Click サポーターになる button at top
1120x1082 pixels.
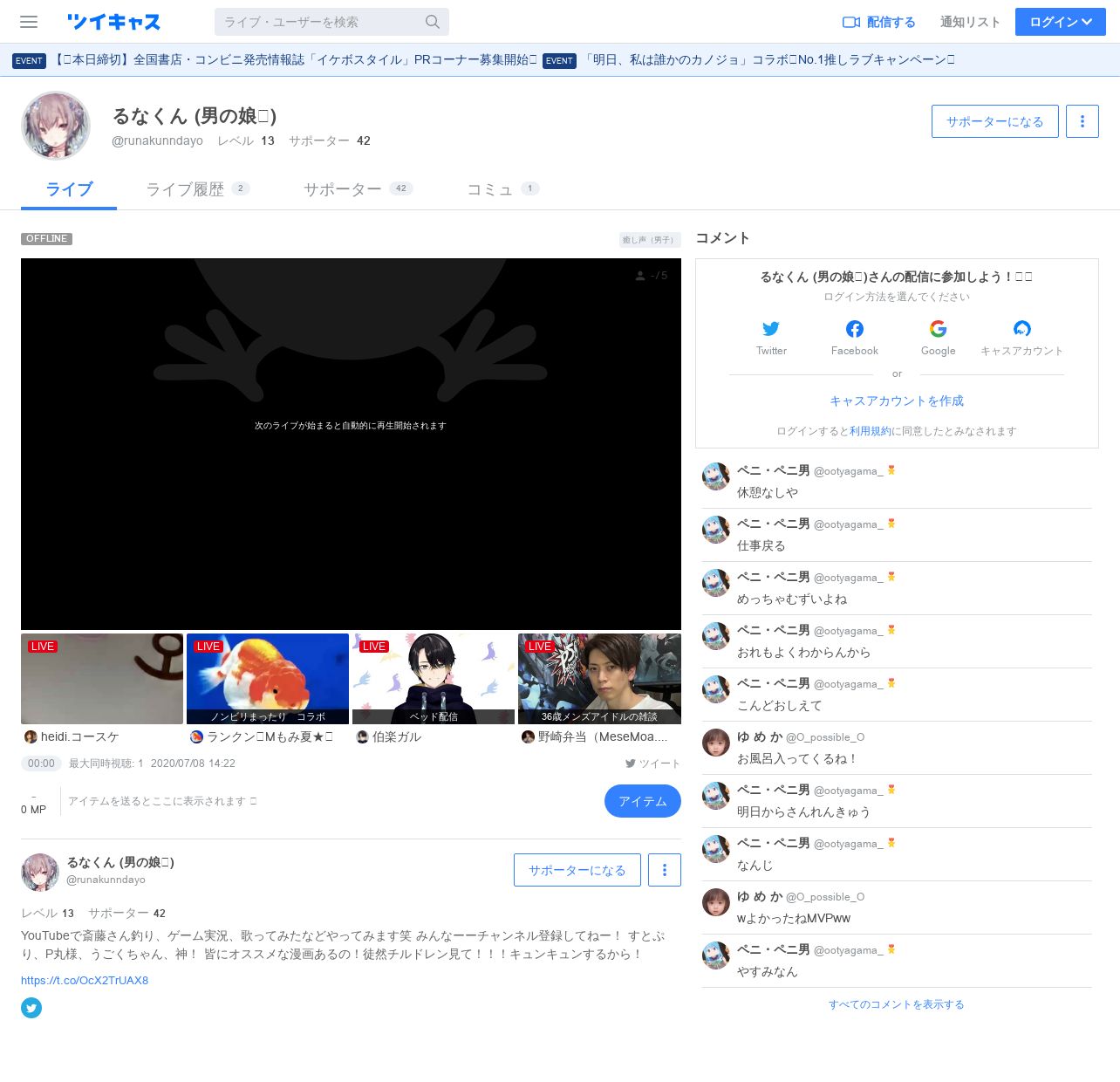coord(995,121)
